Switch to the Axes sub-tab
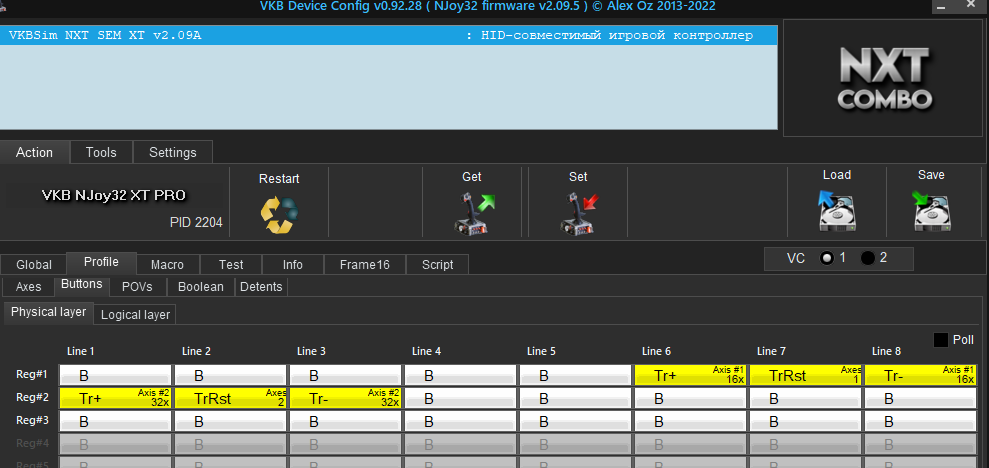 [28, 287]
